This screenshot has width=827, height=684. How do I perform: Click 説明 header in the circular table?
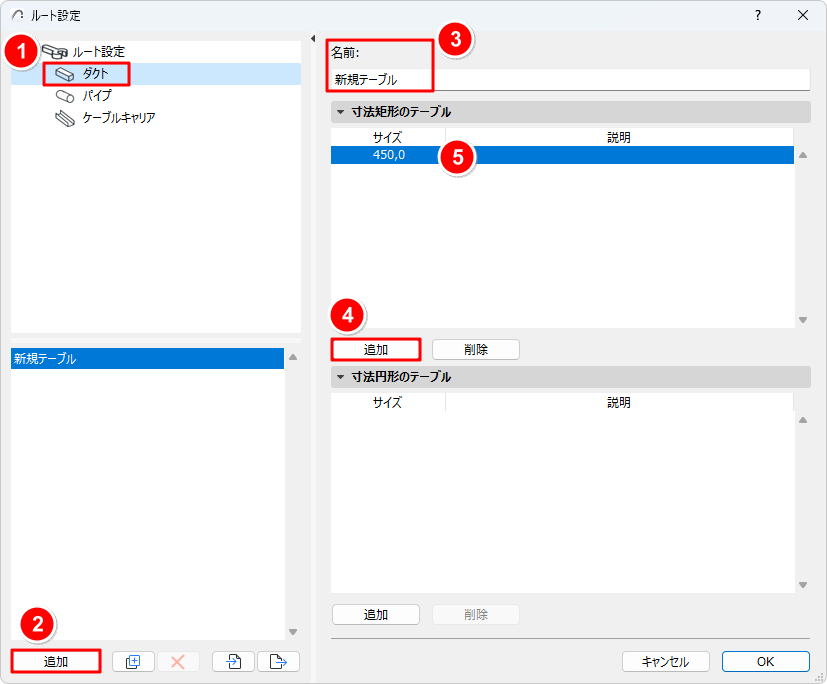click(619, 402)
